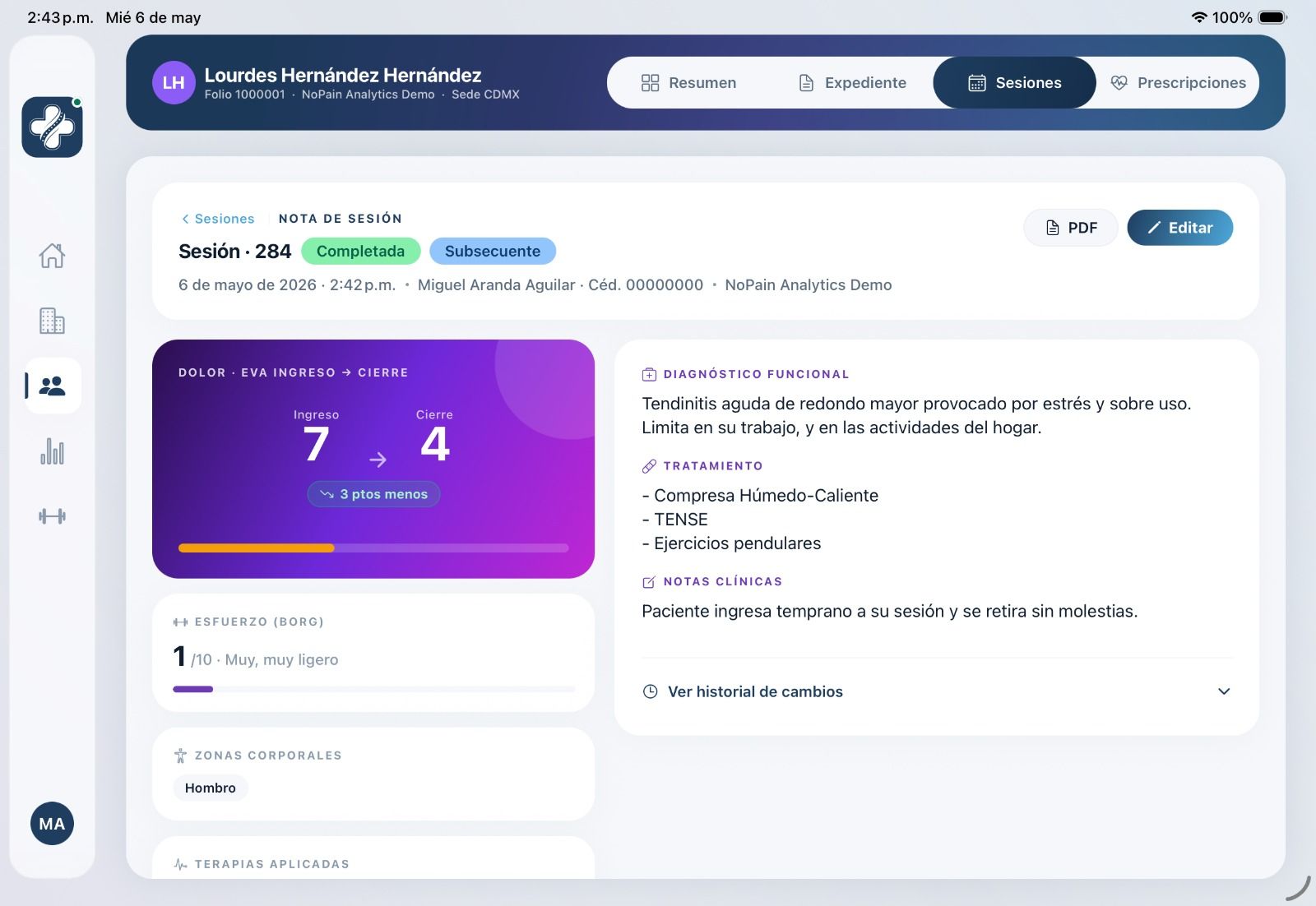Click the Completada status badge
Screen dimensions: 1316x906
pos(361,252)
